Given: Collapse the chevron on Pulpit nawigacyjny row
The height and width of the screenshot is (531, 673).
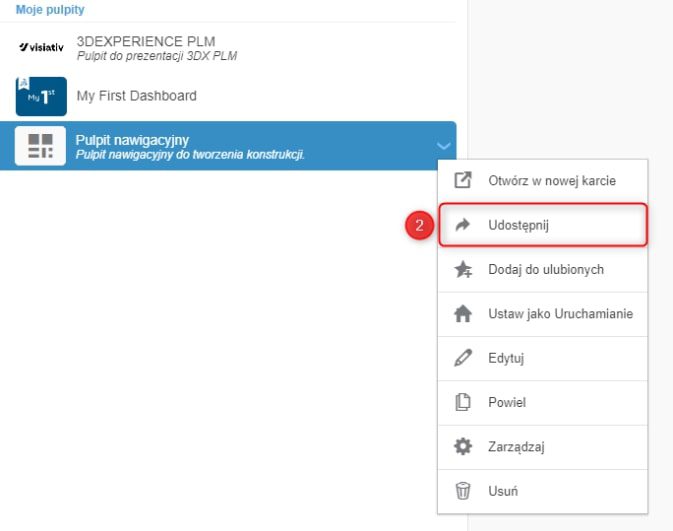Looking at the screenshot, I should click(x=443, y=146).
